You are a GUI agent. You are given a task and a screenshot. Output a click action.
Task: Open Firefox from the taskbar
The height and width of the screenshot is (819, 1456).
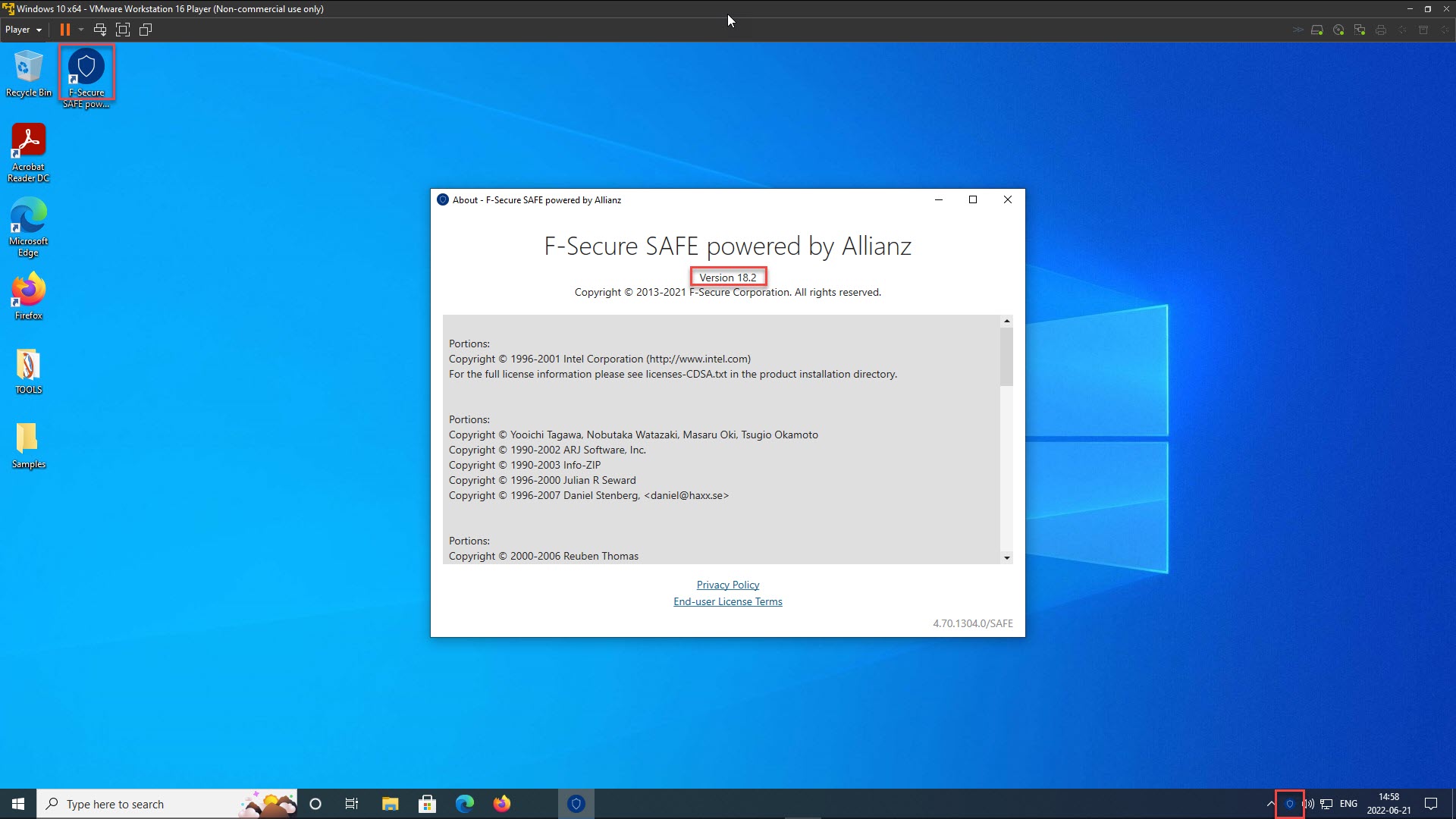coord(502,804)
